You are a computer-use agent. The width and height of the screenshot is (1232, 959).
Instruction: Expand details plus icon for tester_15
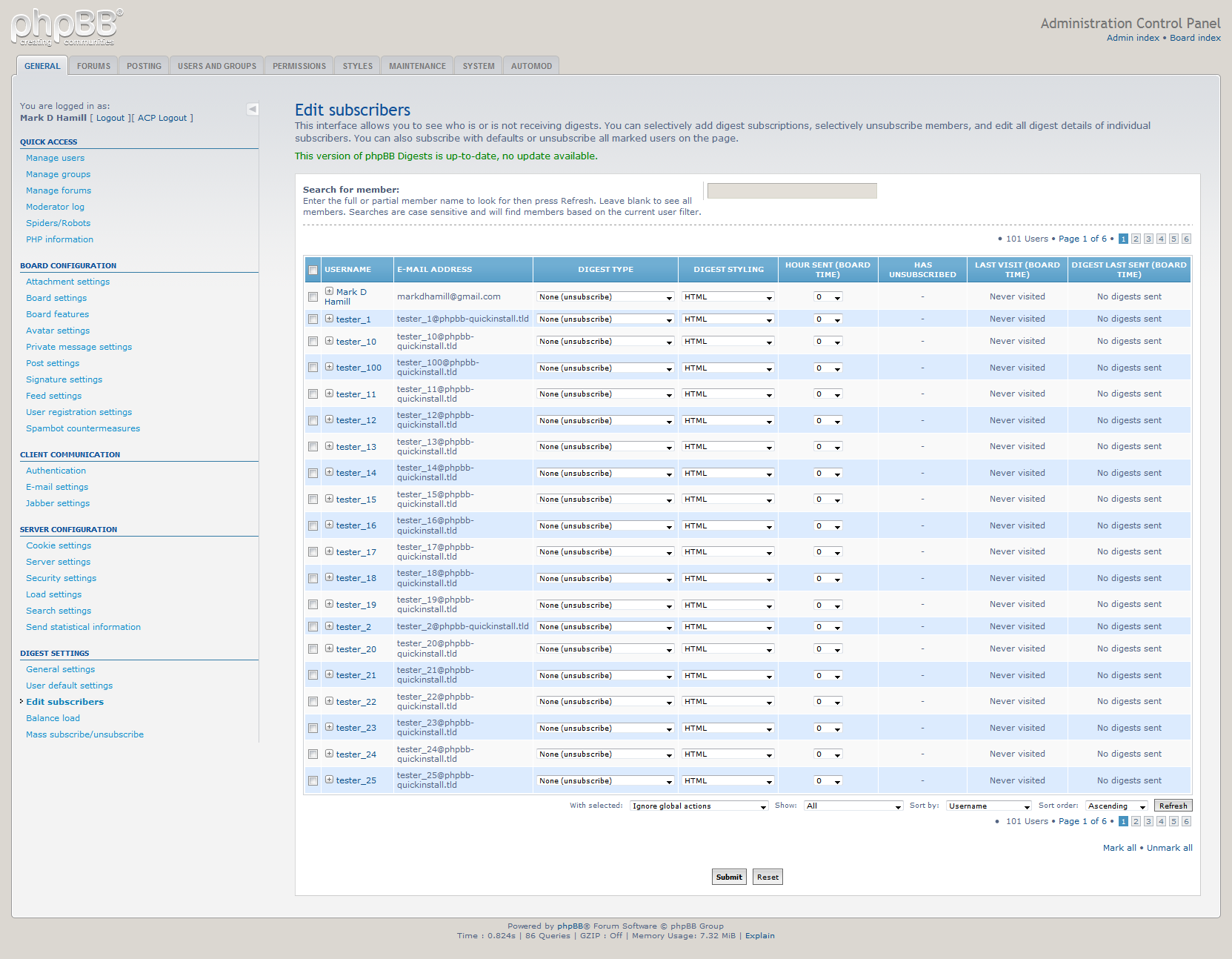[x=329, y=499]
